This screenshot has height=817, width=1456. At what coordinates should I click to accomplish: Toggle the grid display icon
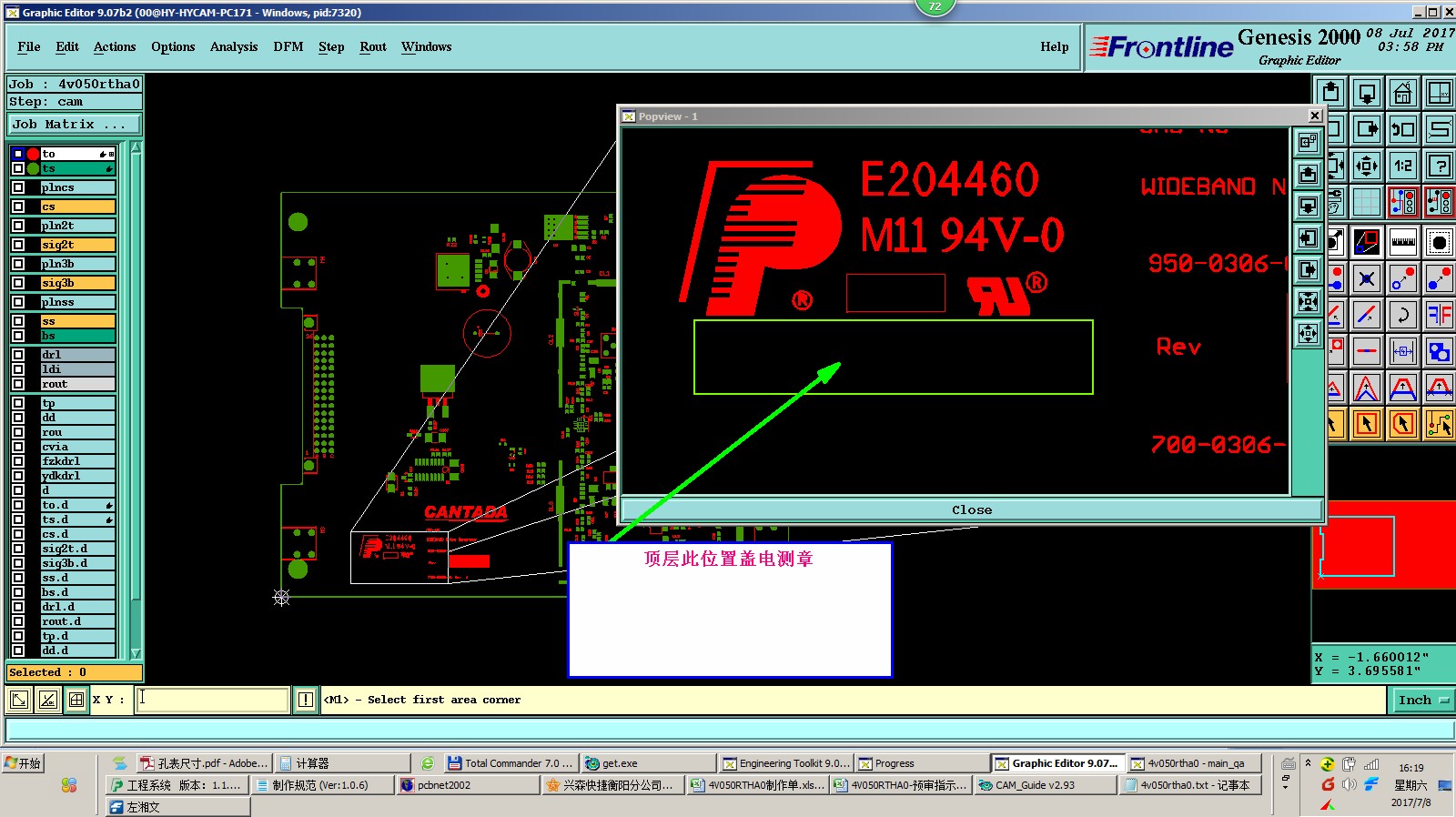click(x=1367, y=202)
